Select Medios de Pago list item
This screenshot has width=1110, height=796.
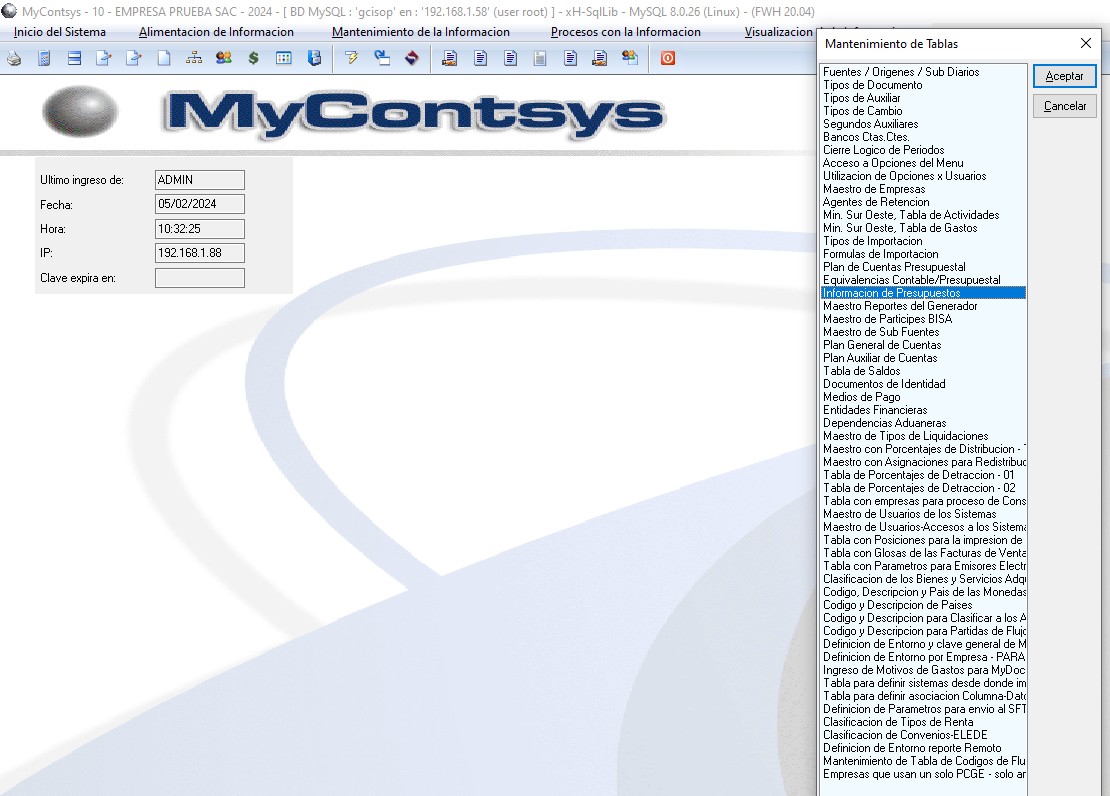(861, 397)
